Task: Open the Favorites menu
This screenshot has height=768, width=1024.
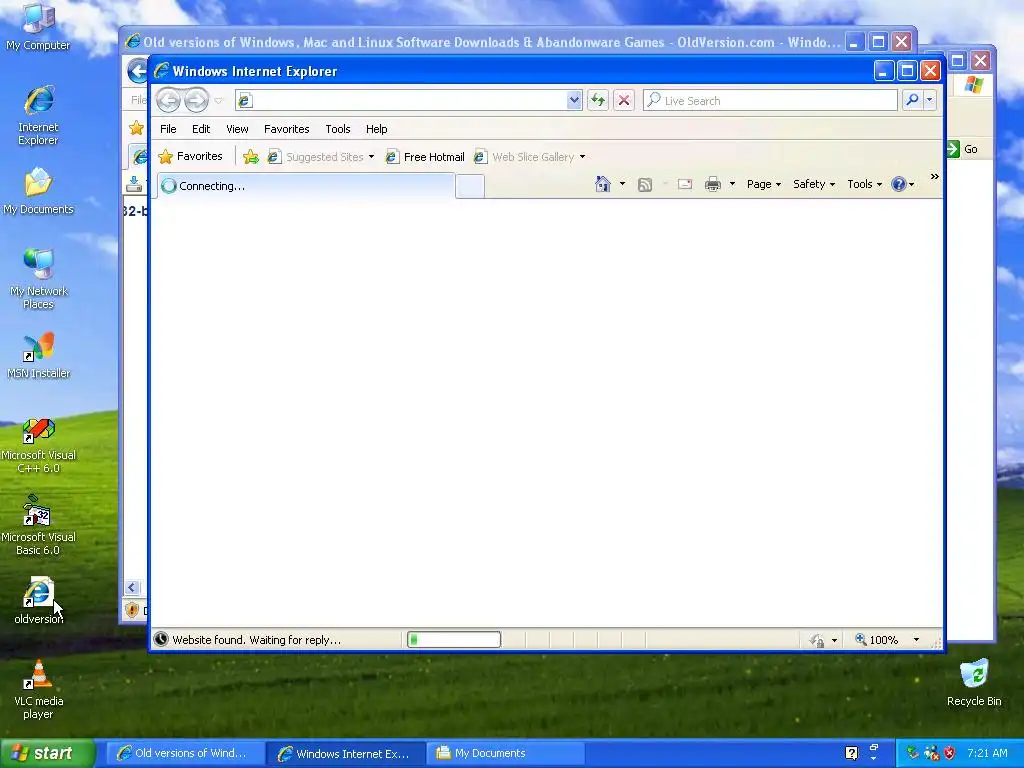Action: (286, 129)
